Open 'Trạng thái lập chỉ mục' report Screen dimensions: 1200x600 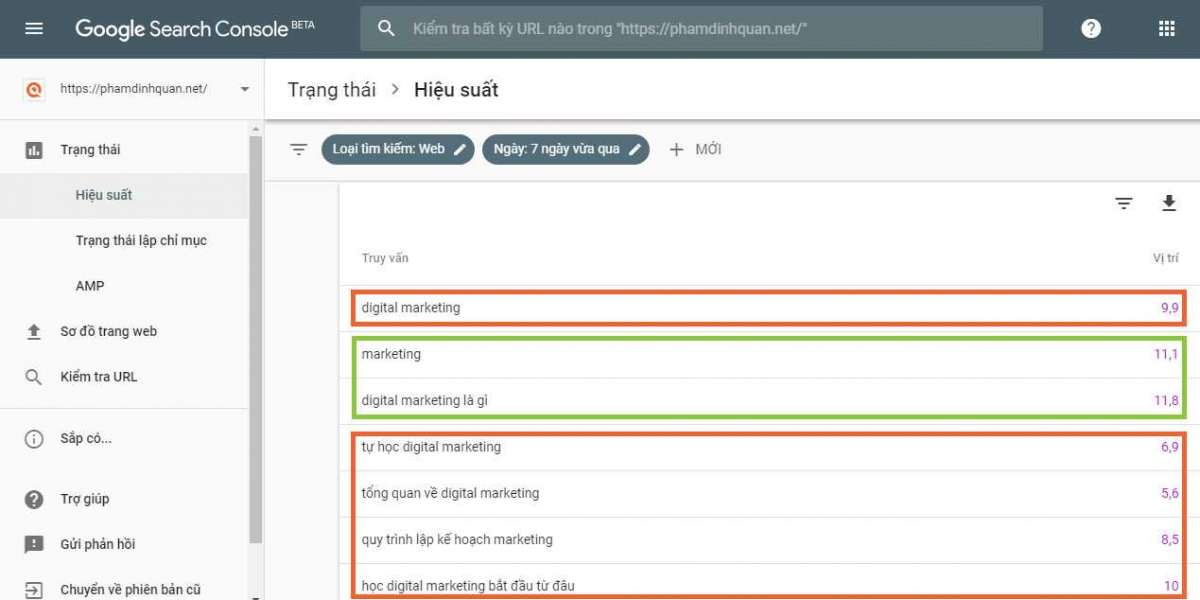[x=141, y=241]
